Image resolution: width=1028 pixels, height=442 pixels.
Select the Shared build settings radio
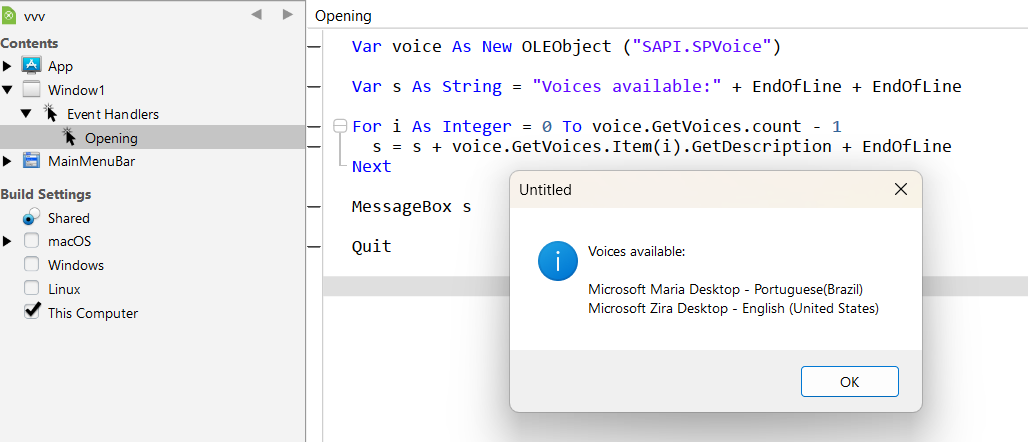(x=31, y=217)
